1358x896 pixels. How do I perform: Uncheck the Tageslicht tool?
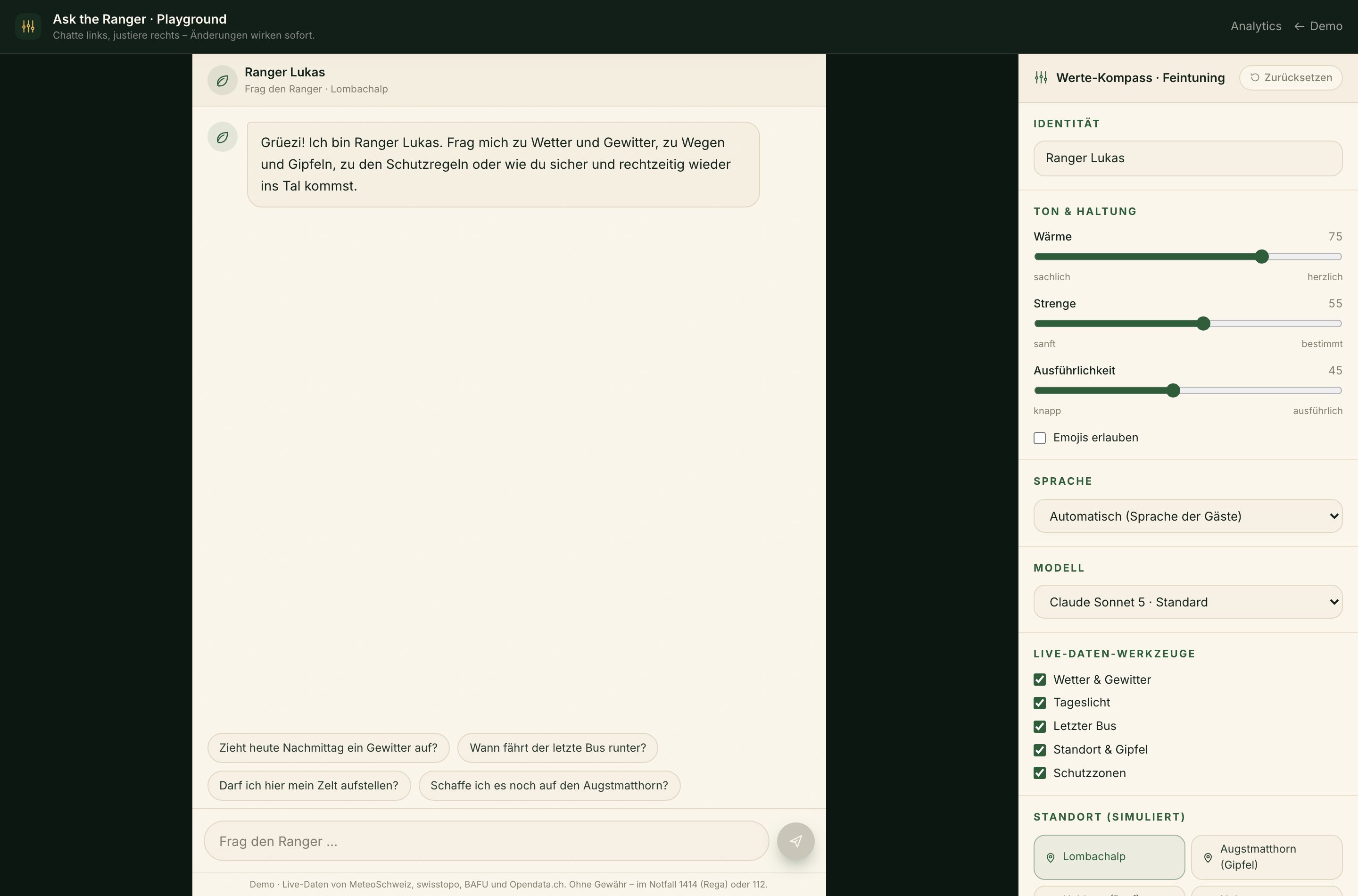[1040, 703]
